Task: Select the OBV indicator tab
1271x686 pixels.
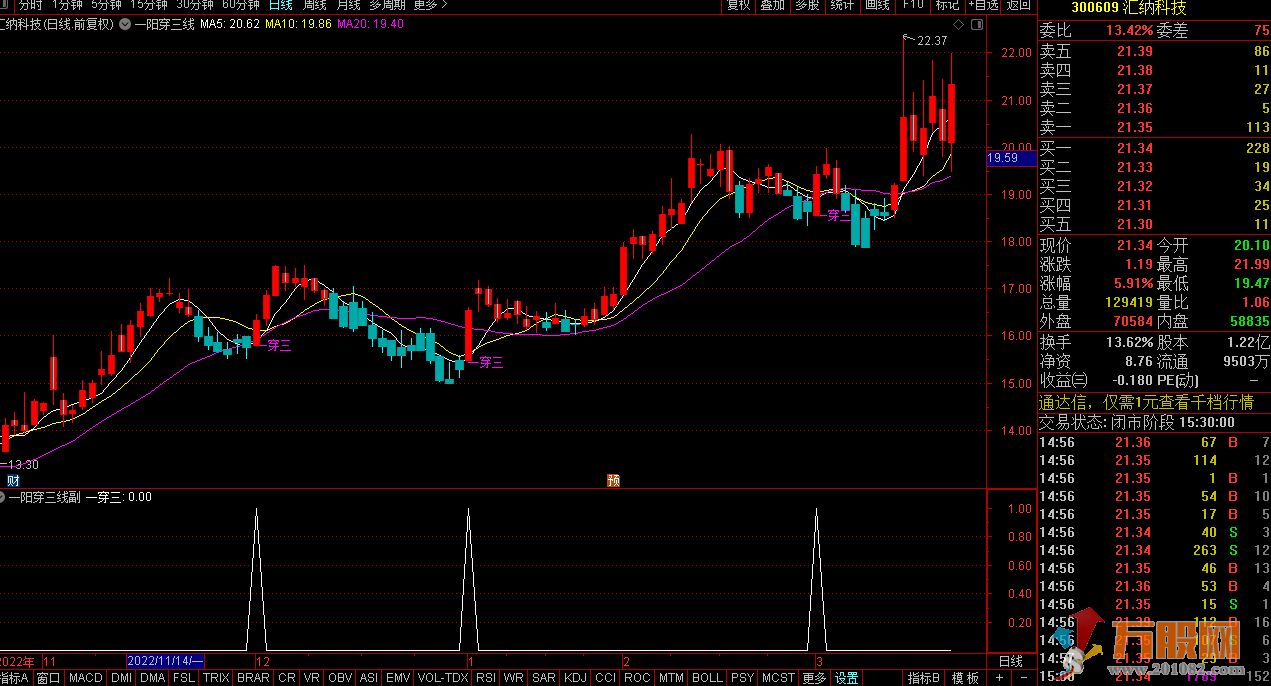Action: point(341,678)
